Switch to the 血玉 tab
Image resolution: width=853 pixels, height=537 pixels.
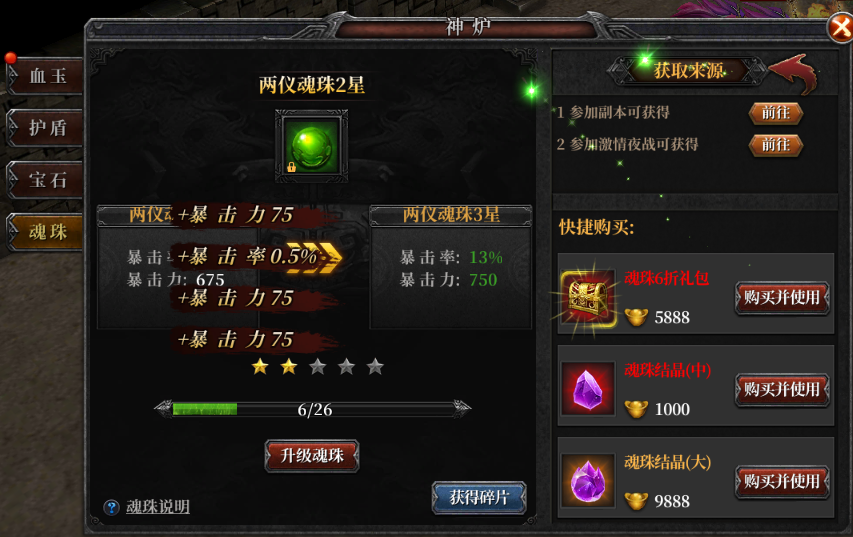pos(45,76)
